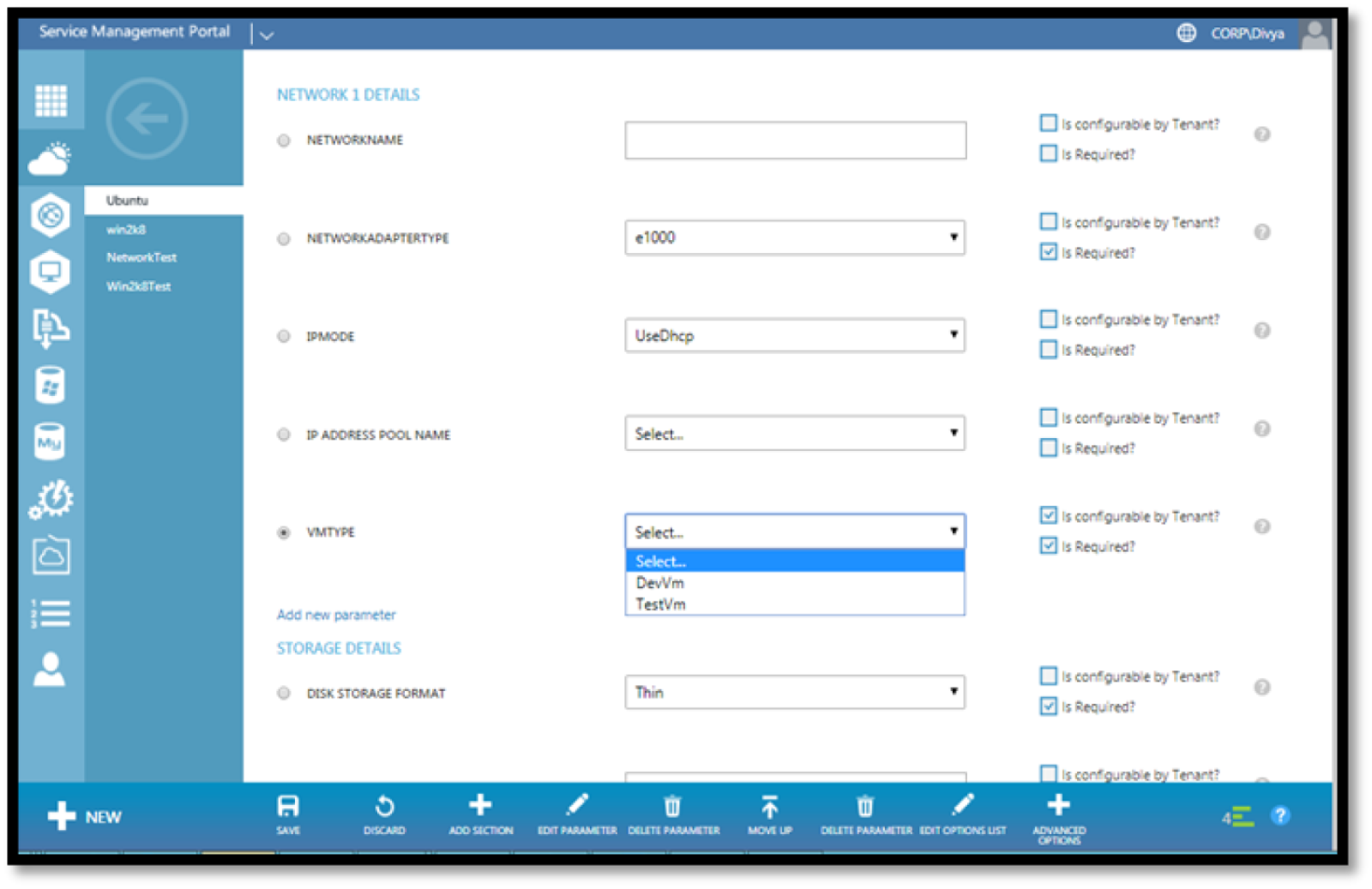This screenshot has height=889, width=1372.
Task: Open Advanced Options in the toolbar
Action: (x=1059, y=806)
